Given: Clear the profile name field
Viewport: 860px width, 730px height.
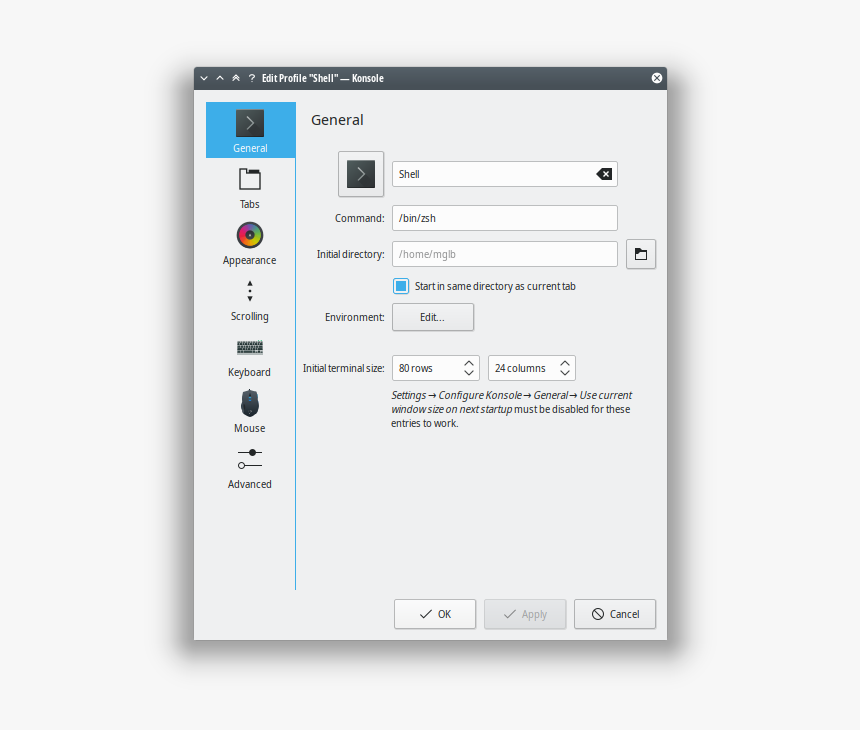Looking at the screenshot, I should 604,173.
